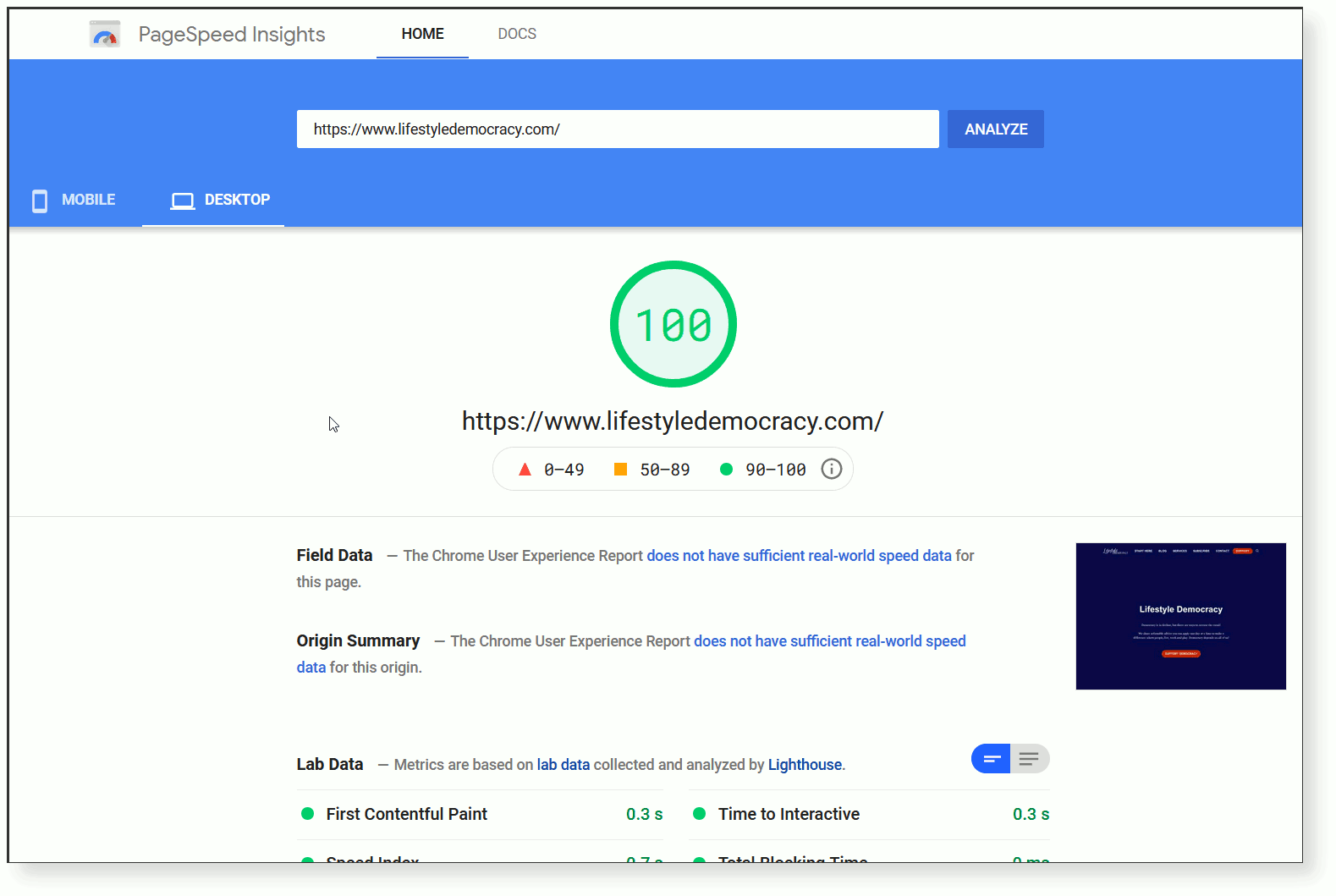The image size is (1336, 896).
Task: Open Origin Summary 'does not have sufficient real-world speed' link
Action: 830,641
